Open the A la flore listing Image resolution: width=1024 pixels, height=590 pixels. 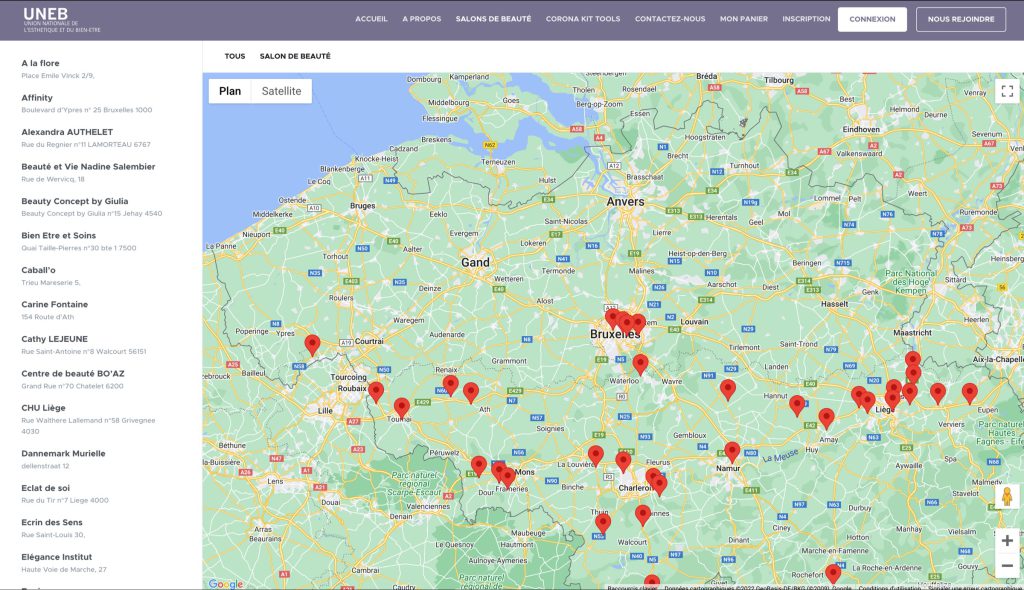[x=40, y=63]
